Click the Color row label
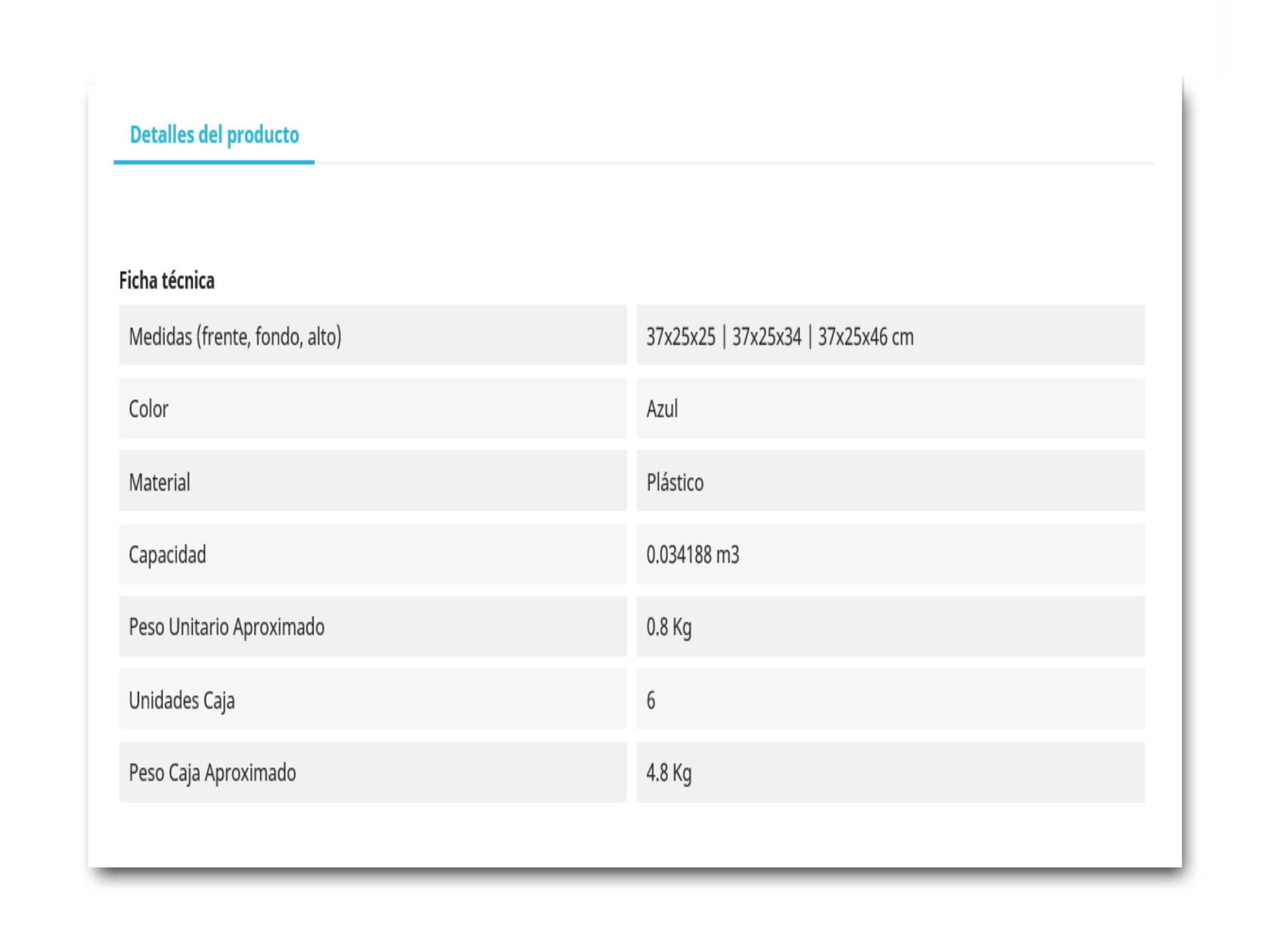The height and width of the screenshot is (952, 1269). tap(149, 409)
